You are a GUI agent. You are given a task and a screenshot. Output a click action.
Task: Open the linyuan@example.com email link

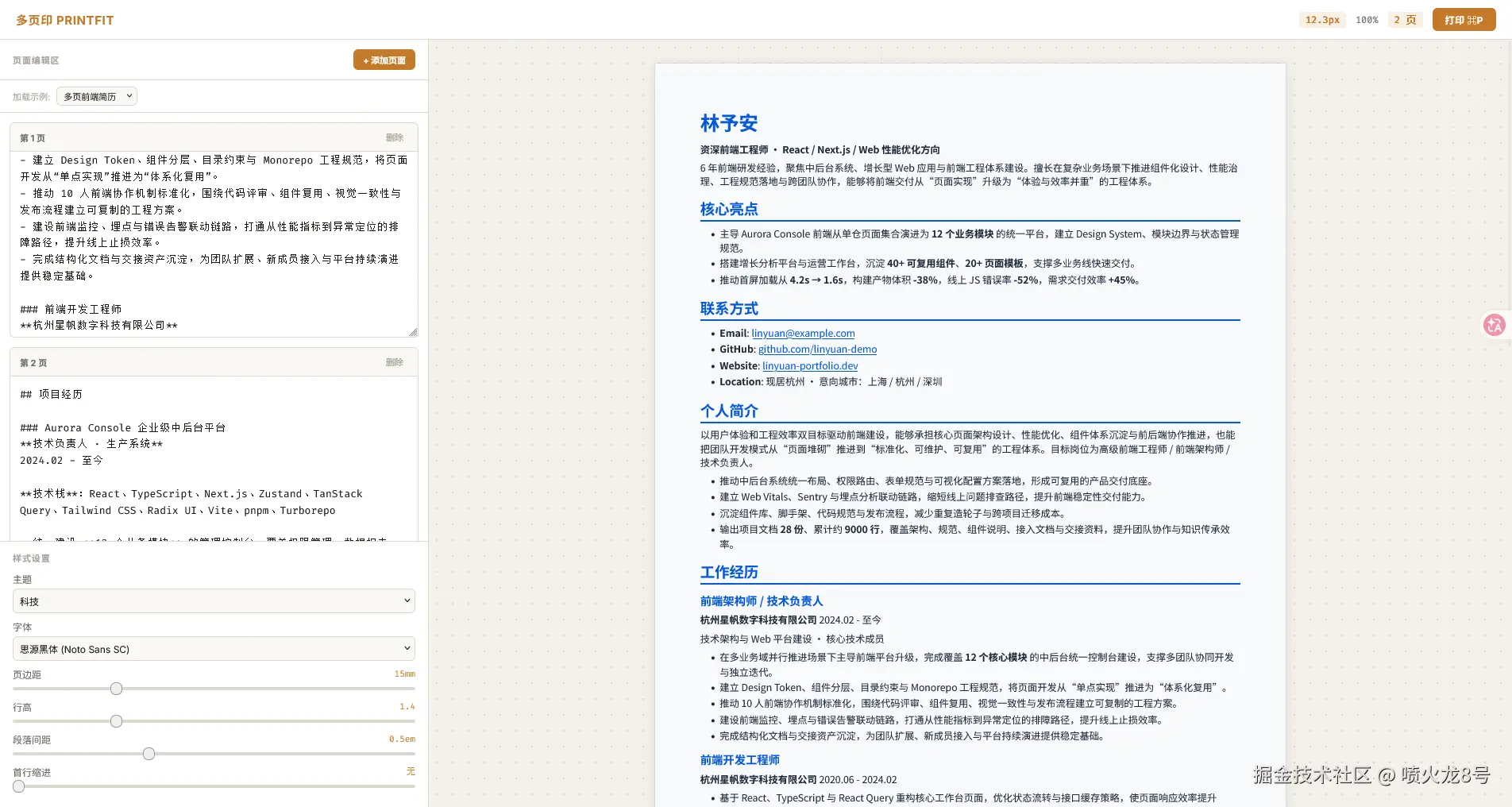[803, 333]
